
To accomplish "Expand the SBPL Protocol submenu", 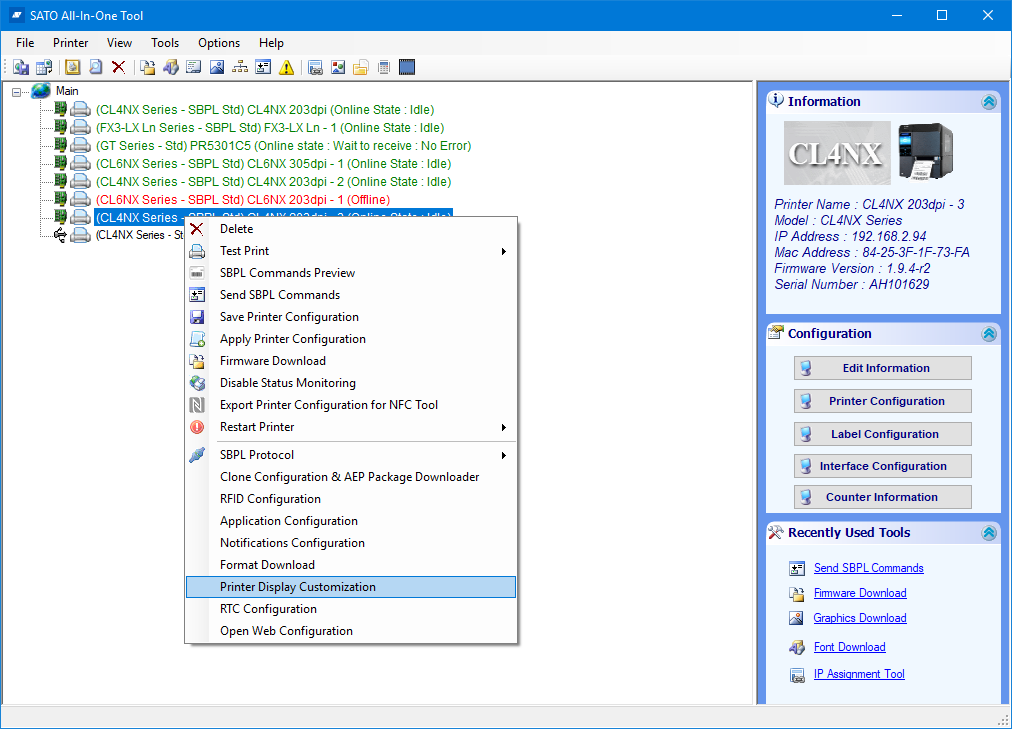I will coord(503,455).
